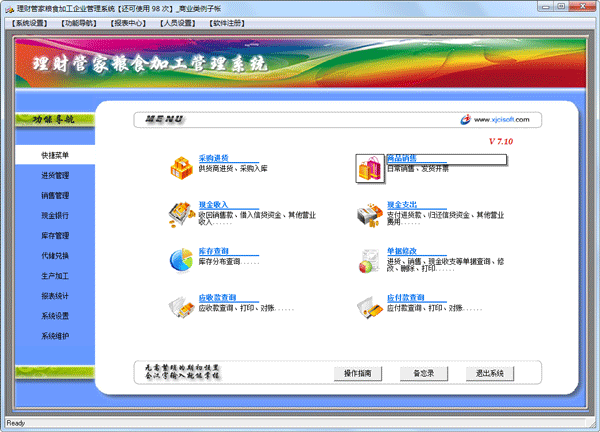Image resolution: width=600 pixels, height=432 pixels.
Task: Click the www.xjcisoft.com website link
Action: click(507, 119)
